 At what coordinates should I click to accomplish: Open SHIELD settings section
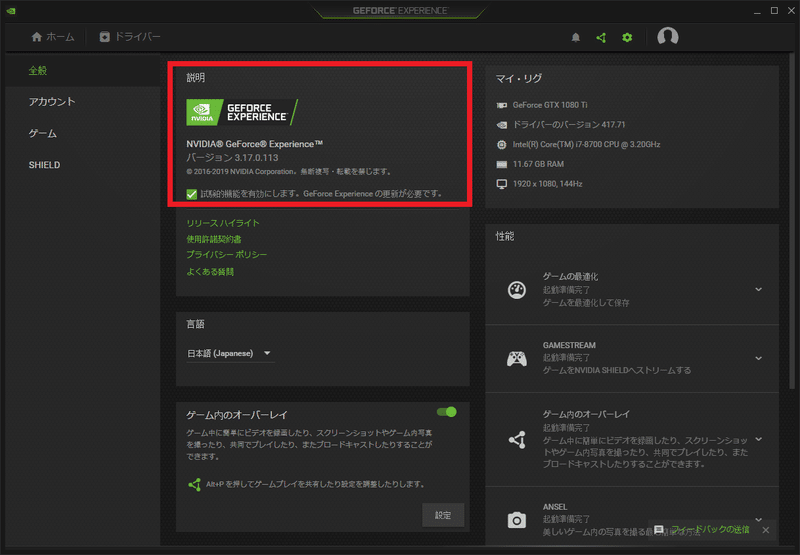[44, 165]
